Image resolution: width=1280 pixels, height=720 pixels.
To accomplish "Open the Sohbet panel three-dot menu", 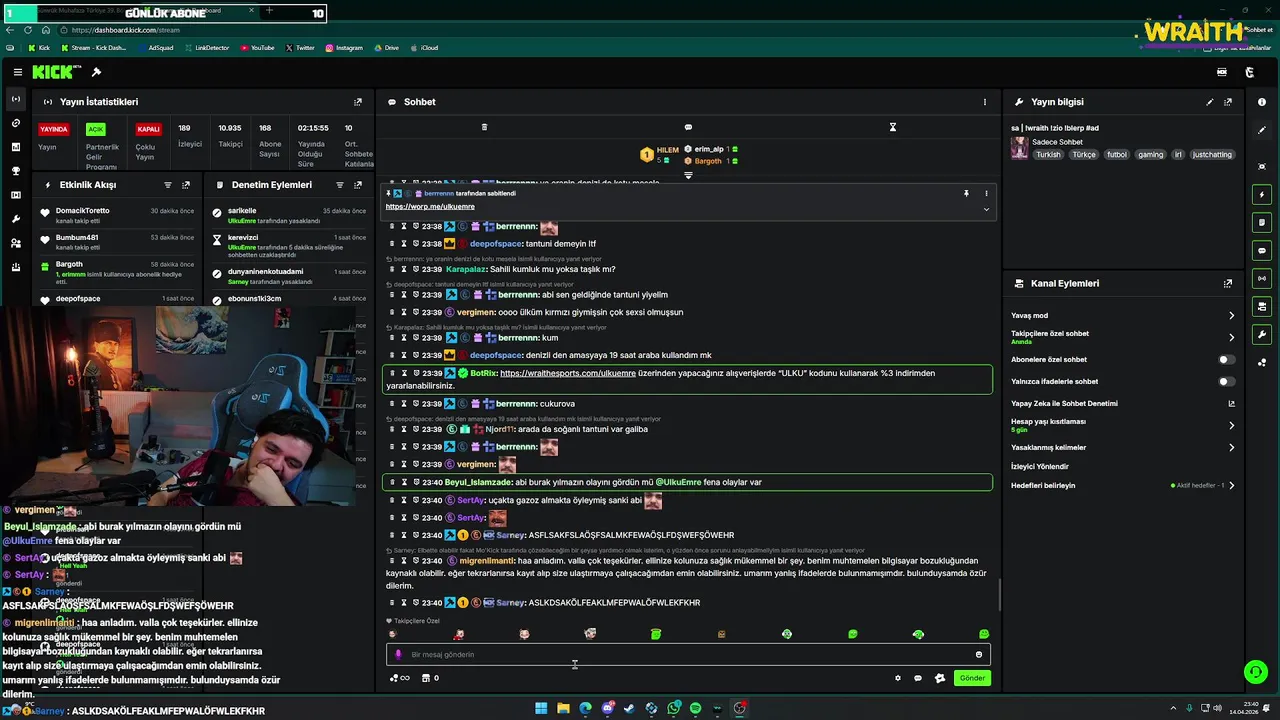I will [984, 102].
